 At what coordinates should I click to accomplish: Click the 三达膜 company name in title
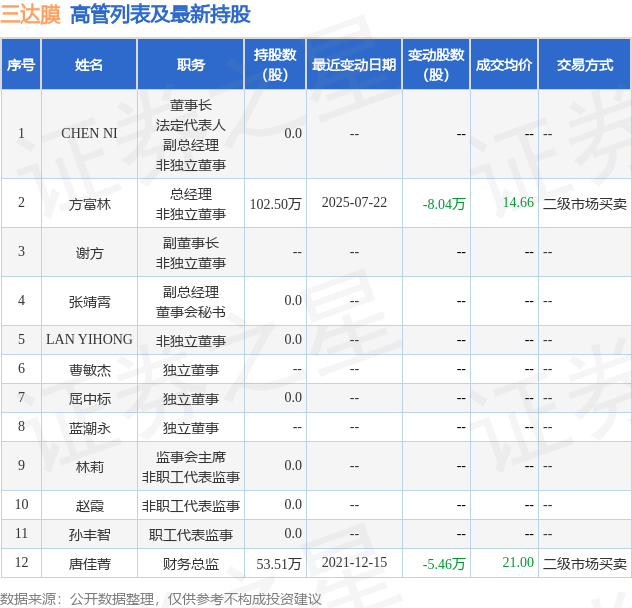[x=30, y=15]
